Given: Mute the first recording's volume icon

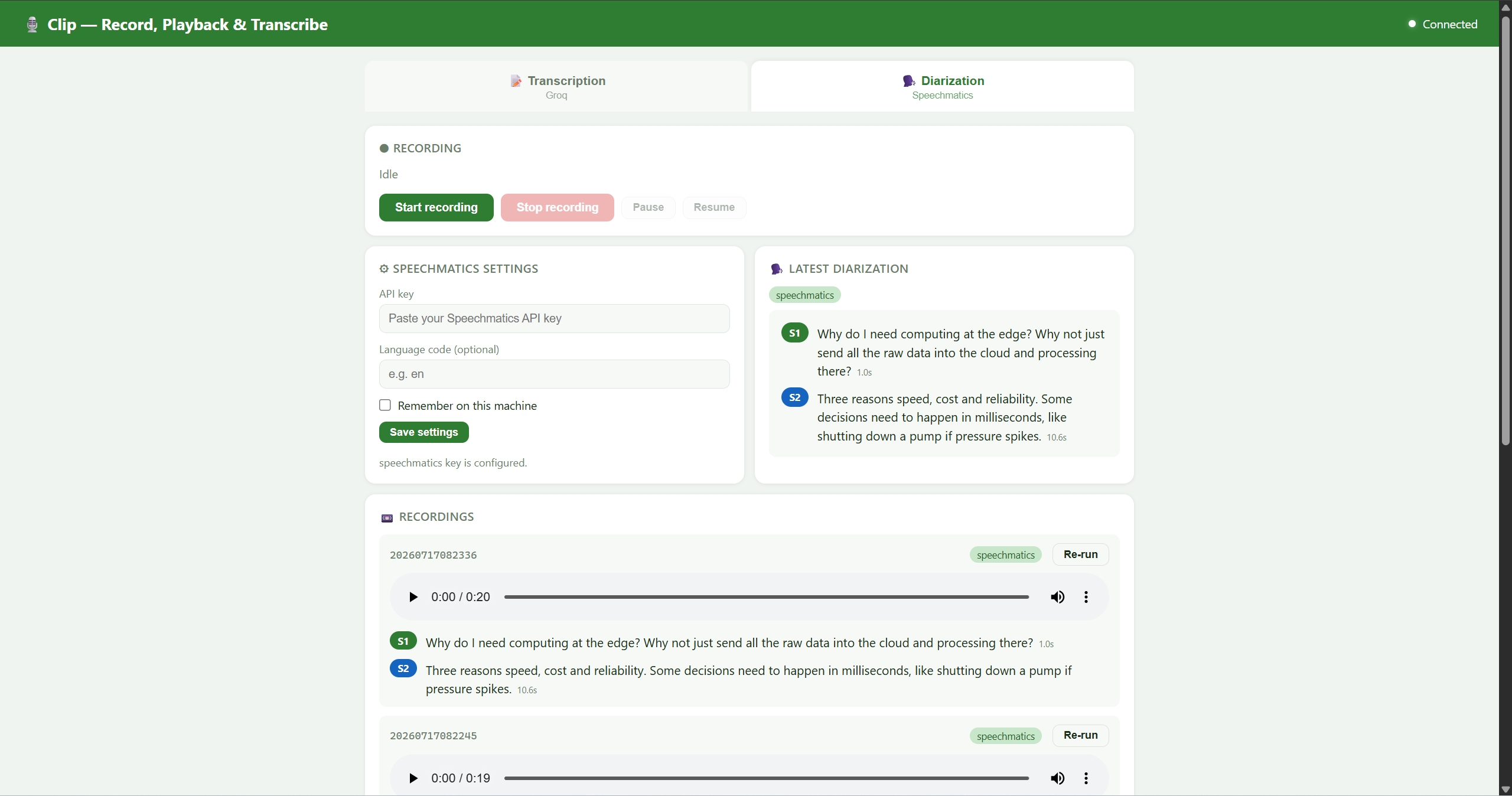Looking at the screenshot, I should (x=1057, y=597).
